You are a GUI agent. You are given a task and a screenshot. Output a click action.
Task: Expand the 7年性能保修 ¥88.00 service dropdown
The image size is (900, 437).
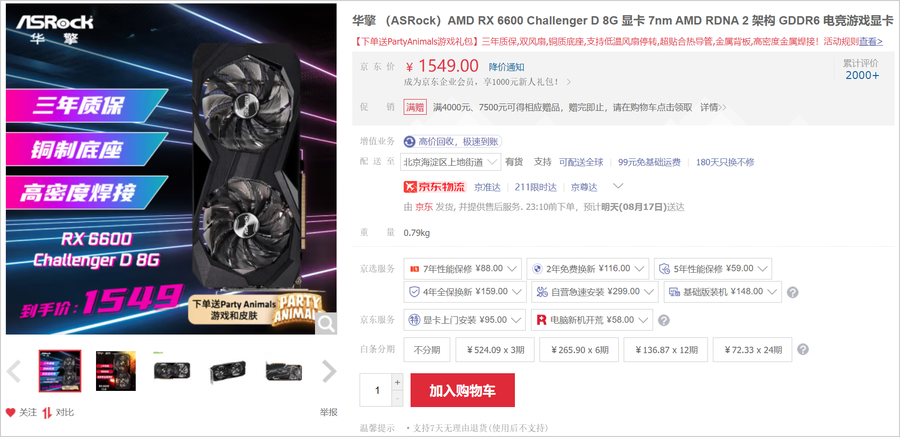click(x=463, y=269)
